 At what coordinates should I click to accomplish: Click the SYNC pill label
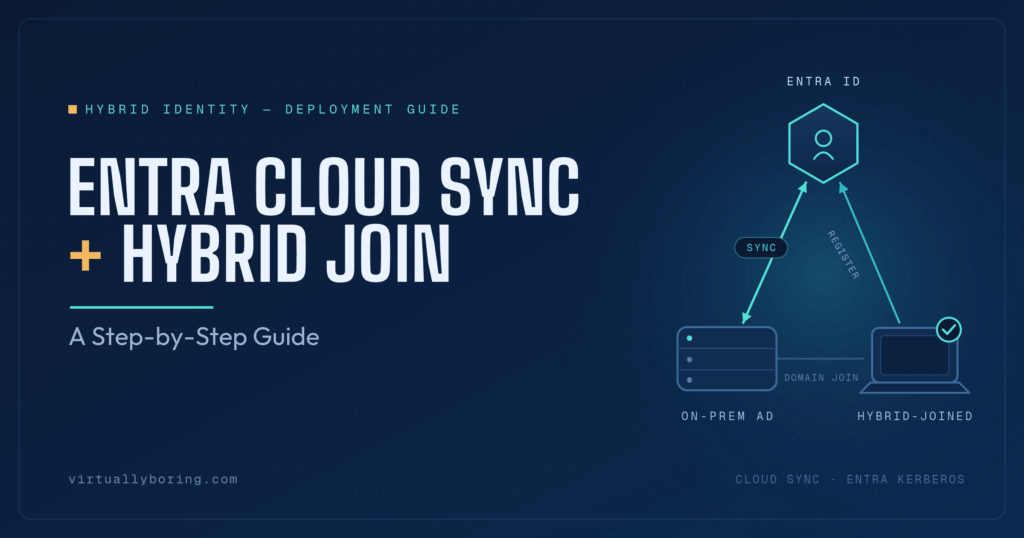click(x=761, y=247)
